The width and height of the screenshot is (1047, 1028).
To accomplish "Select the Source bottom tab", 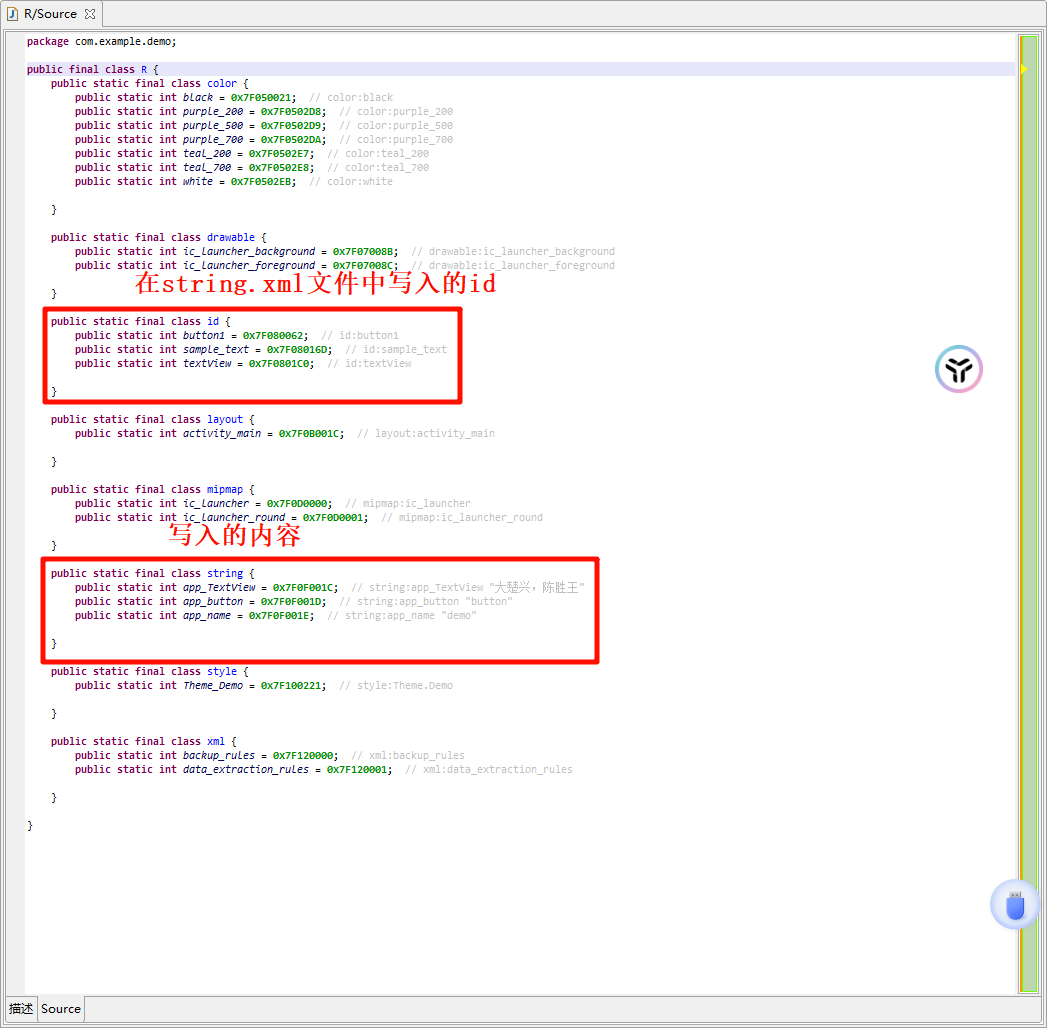I will click(61, 1008).
